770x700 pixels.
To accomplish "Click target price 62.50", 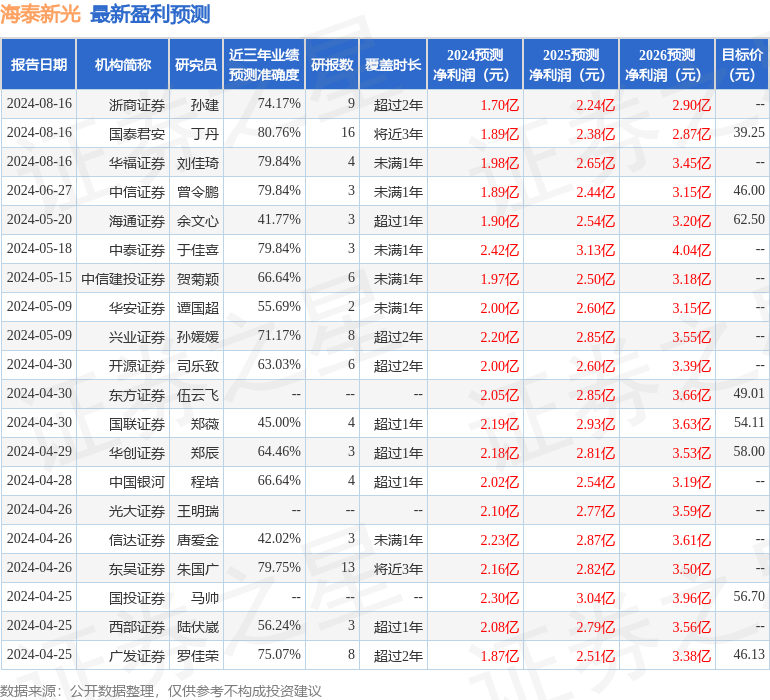I will pos(749,219).
